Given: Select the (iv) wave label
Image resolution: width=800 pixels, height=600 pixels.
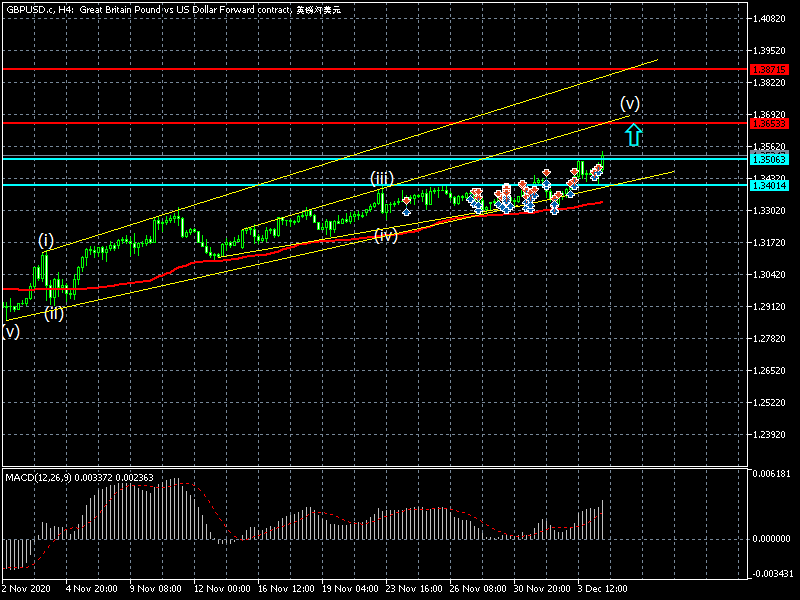Looking at the screenshot, I should pyautogui.click(x=386, y=235).
